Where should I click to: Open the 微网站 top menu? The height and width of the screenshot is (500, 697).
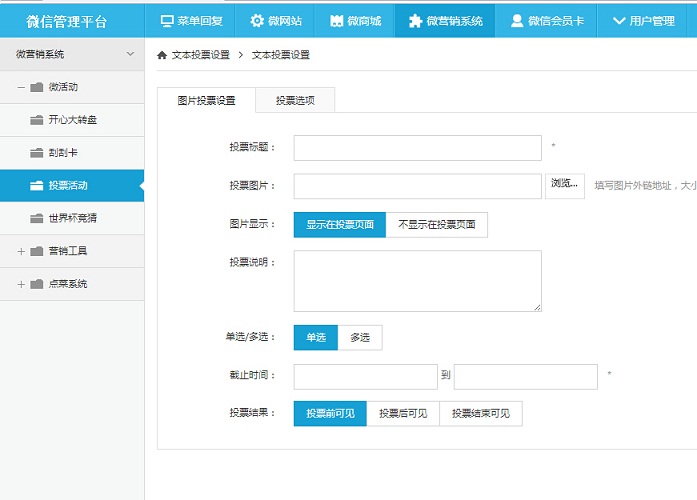[275, 21]
